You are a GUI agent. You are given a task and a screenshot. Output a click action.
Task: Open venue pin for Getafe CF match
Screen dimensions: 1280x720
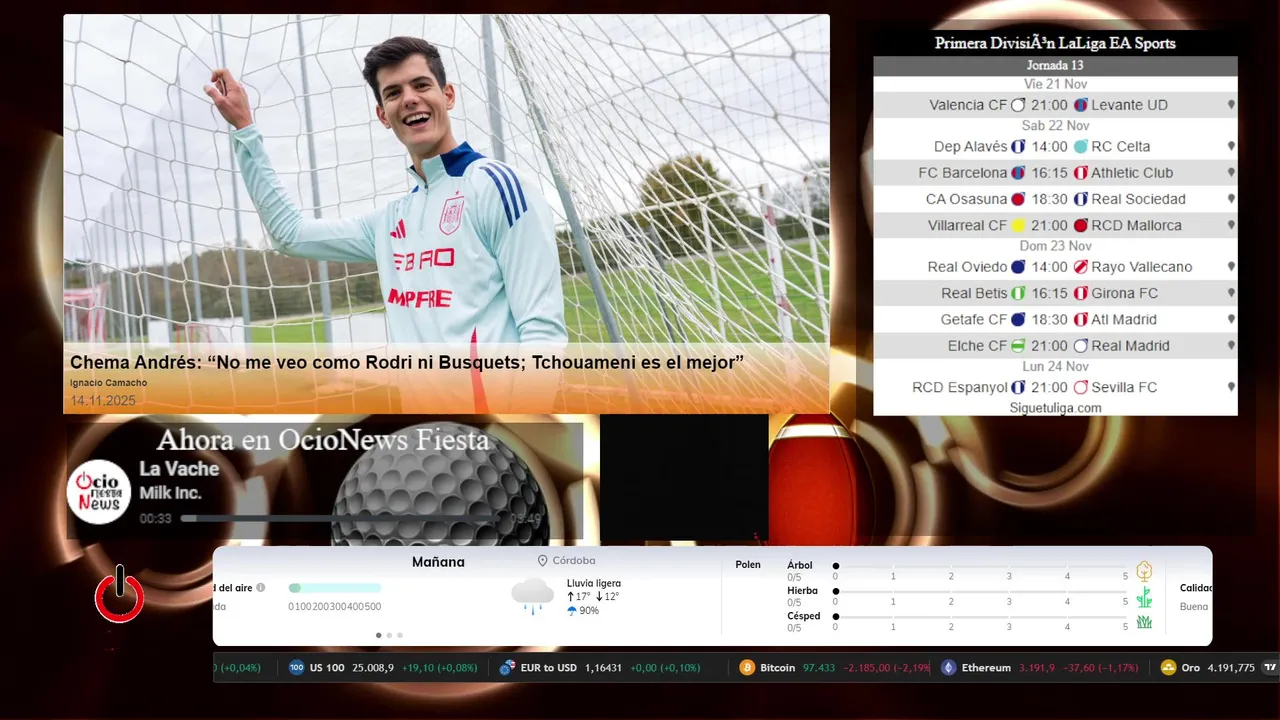1231,320
